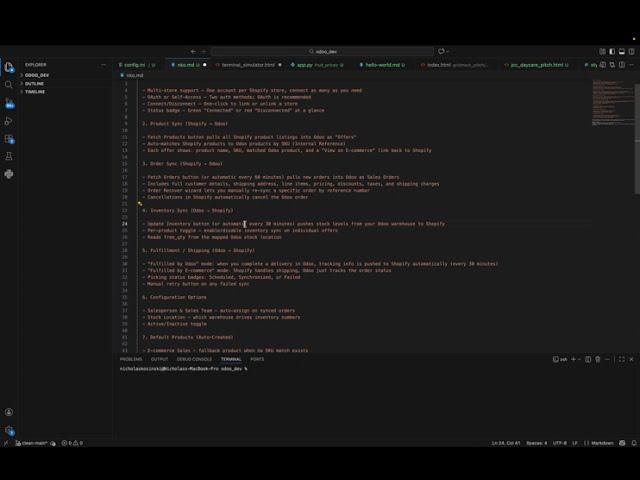Switch to the app.py tab

317,65
